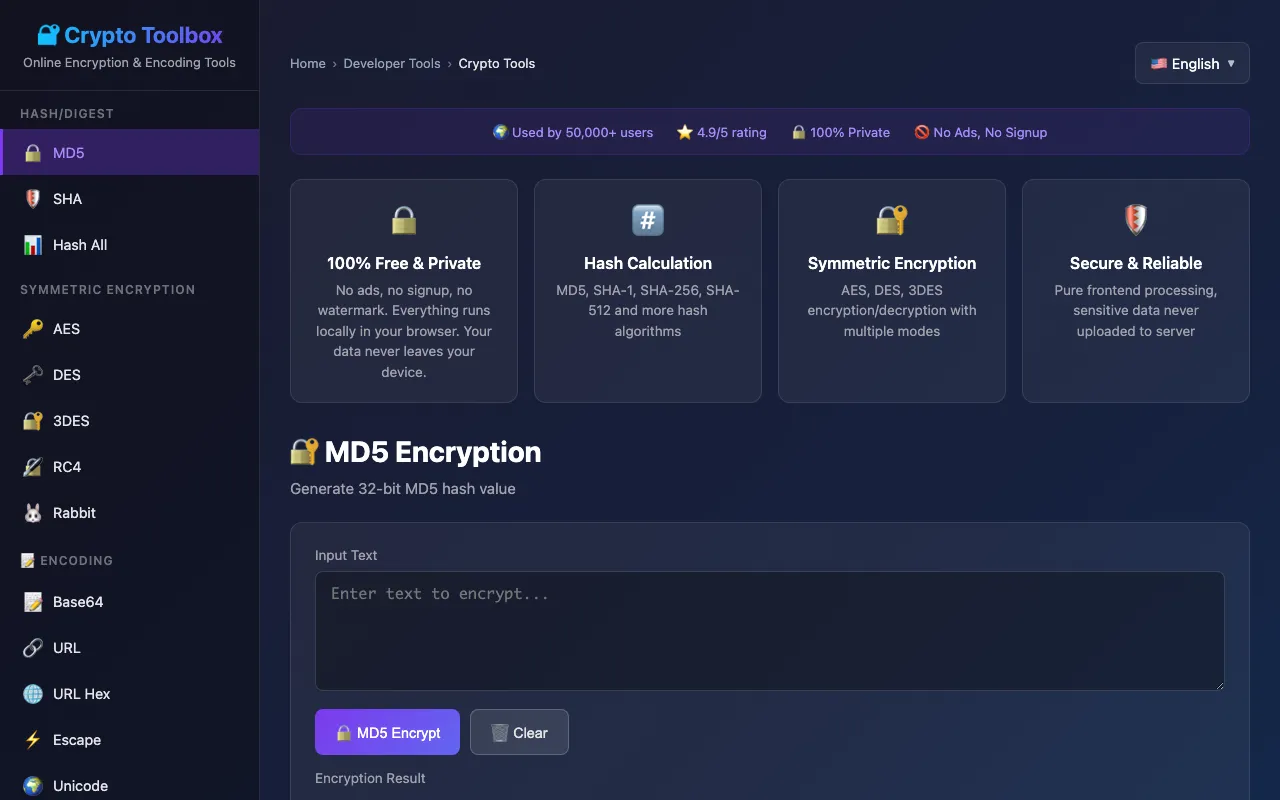Click the URL chain-link icon

33,648
